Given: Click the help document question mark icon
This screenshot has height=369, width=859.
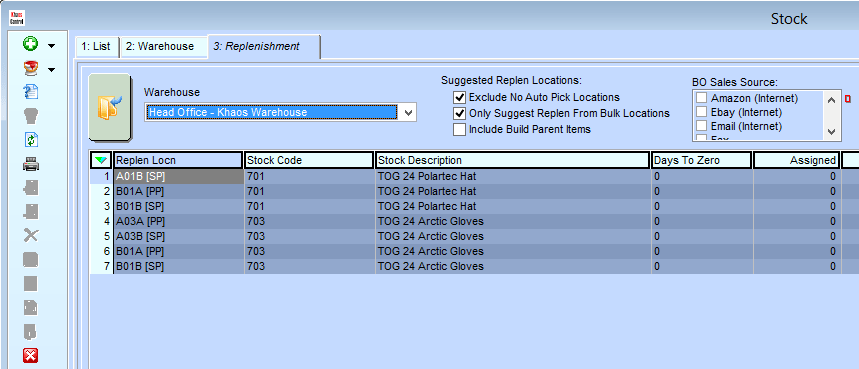Looking at the screenshot, I should pos(31,91).
